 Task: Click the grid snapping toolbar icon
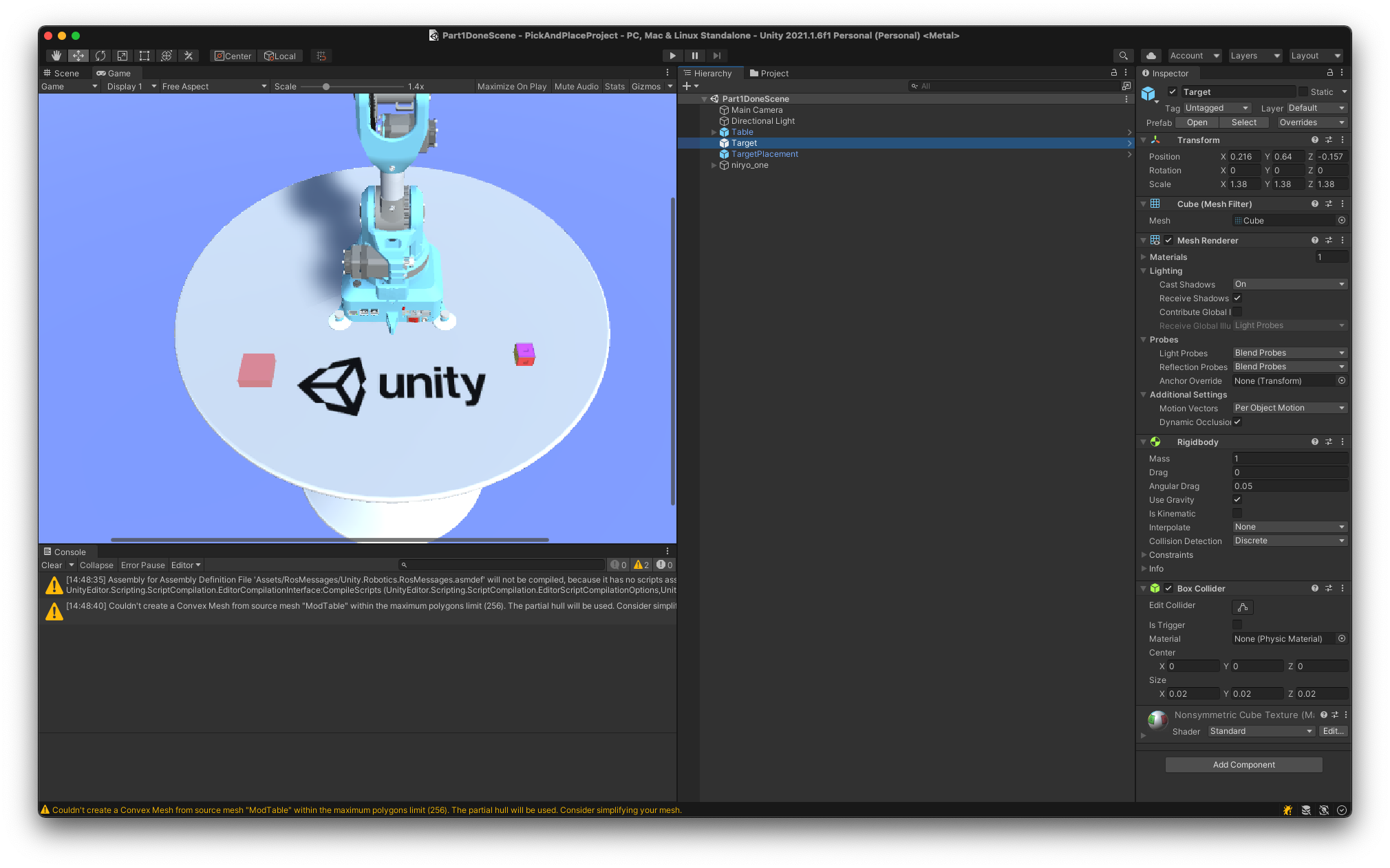coord(321,56)
